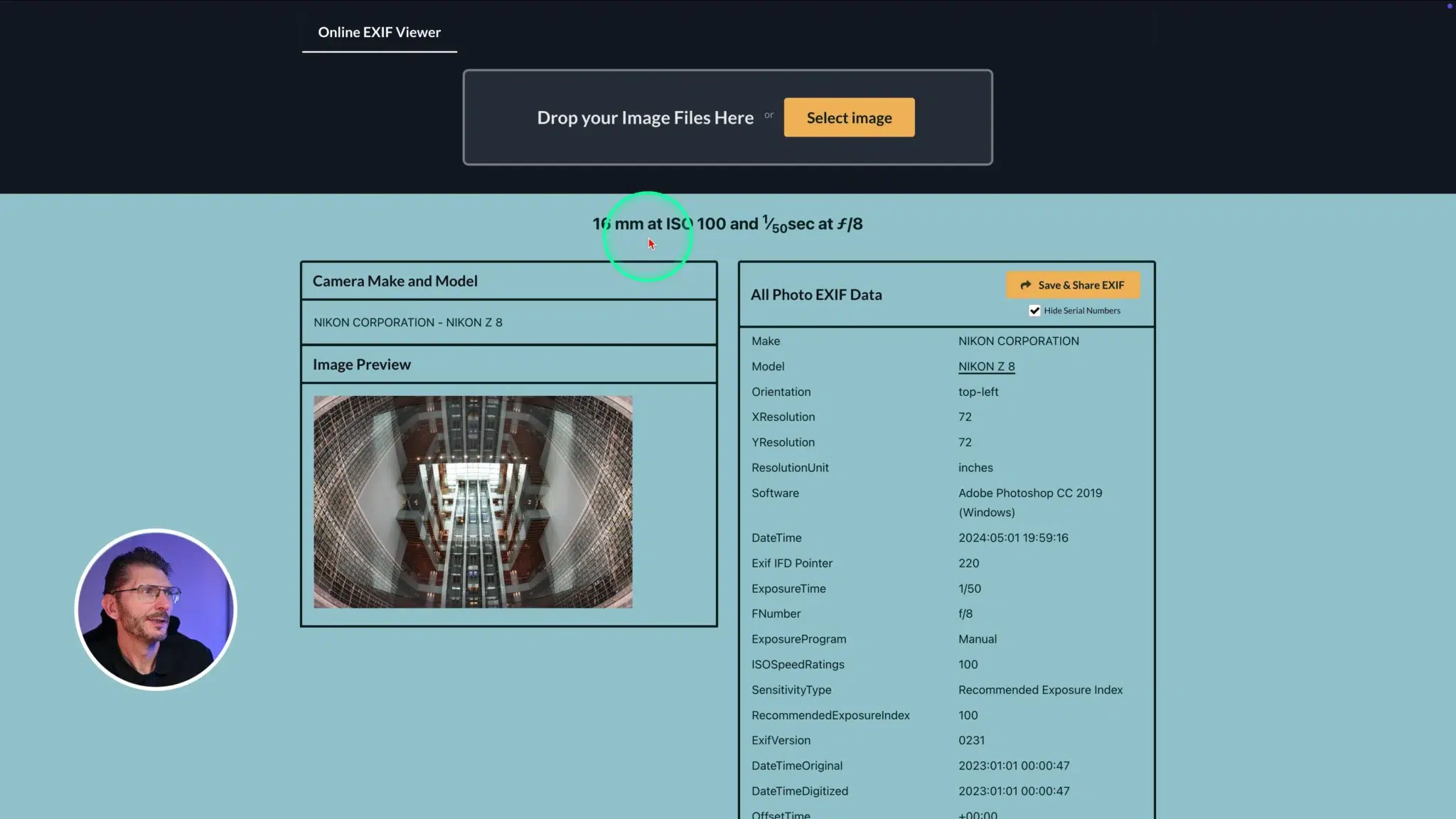
Task: Toggle the Hide Serial Numbers checkbox
Action: pos(1034,311)
